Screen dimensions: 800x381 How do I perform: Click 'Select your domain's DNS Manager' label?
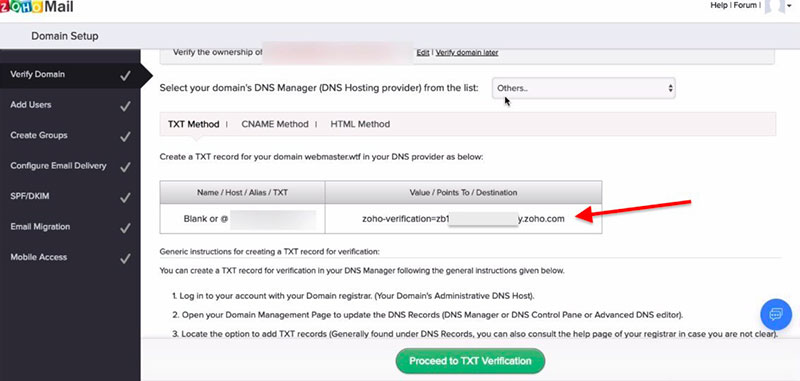pyautogui.click(x=319, y=88)
